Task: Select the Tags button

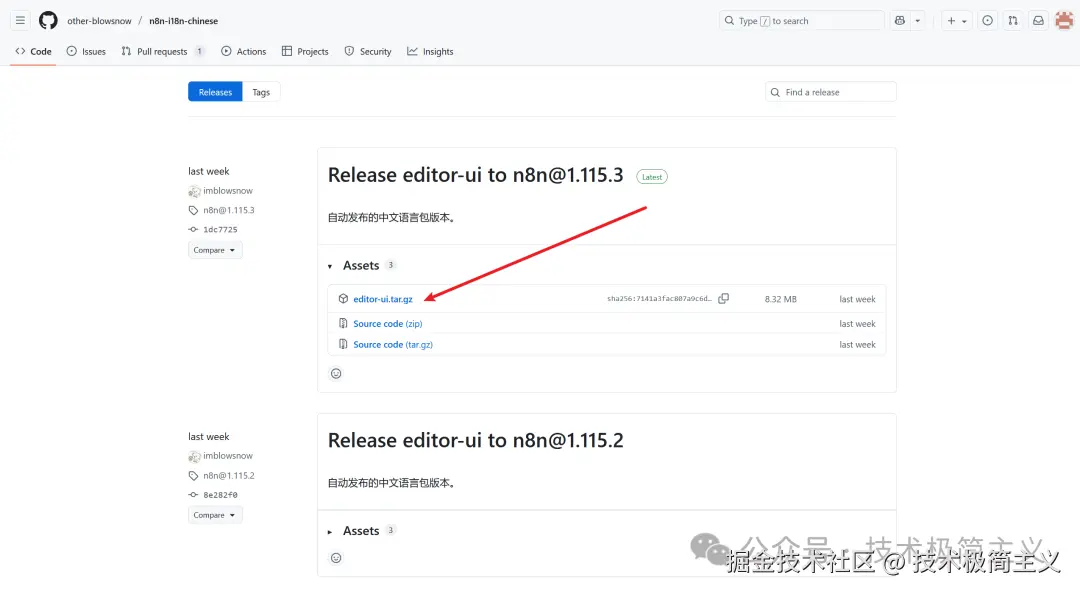Action: pos(261,92)
